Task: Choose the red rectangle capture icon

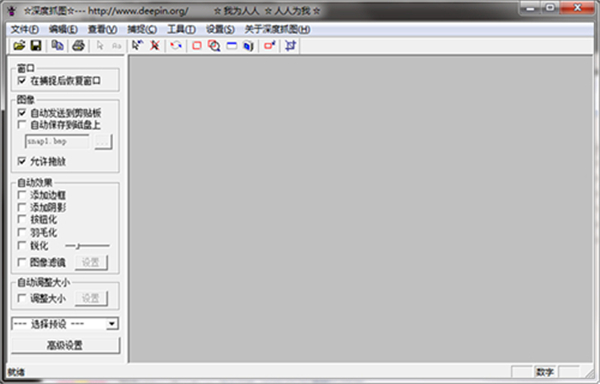Action: tap(197, 46)
